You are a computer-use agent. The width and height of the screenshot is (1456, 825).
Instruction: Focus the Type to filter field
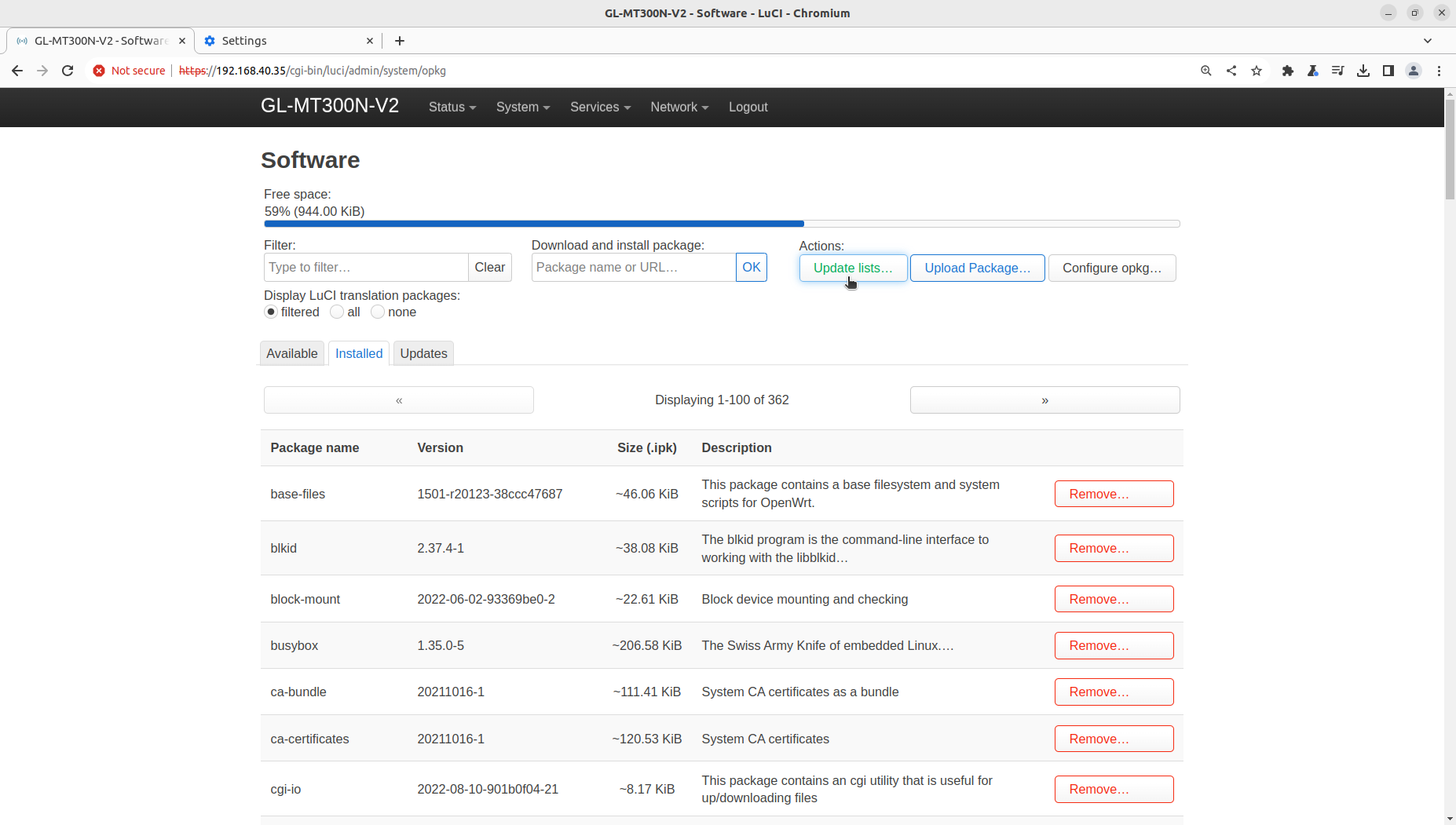point(366,267)
